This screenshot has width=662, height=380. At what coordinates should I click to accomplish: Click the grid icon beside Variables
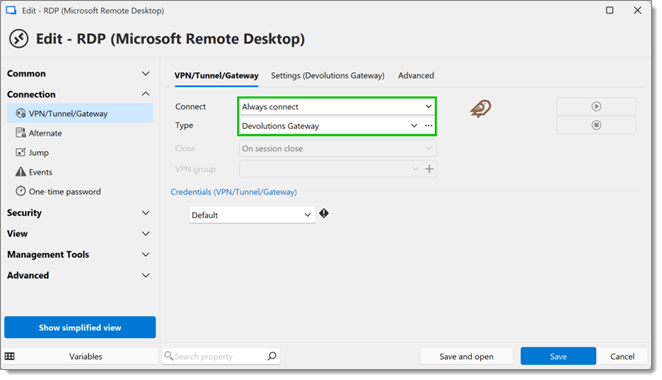tap(10, 356)
